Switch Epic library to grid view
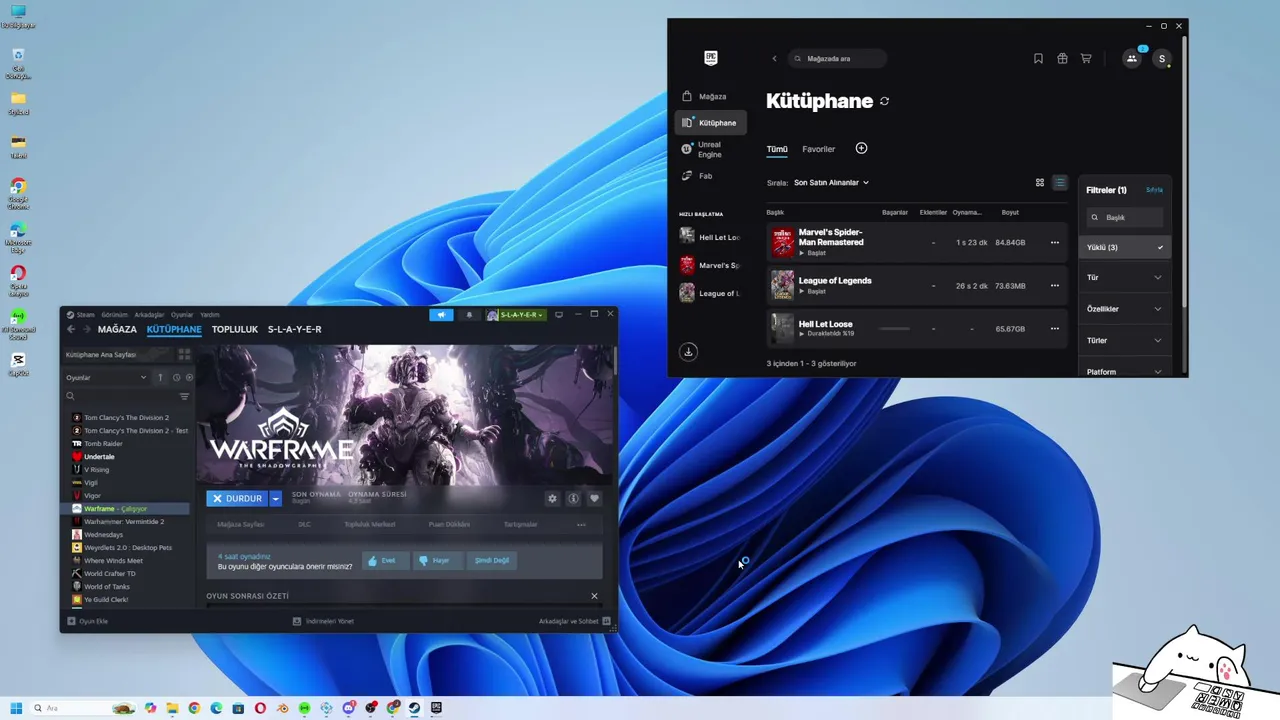1280x720 pixels. [x=1040, y=183]
